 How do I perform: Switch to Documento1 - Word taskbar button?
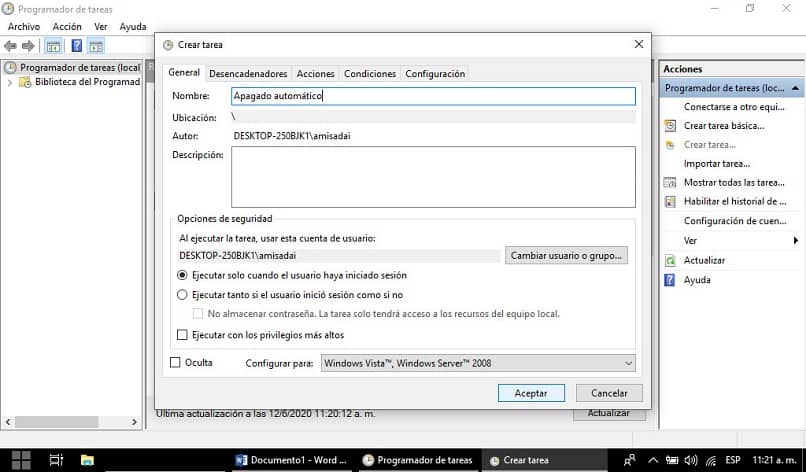coord(291,460)
